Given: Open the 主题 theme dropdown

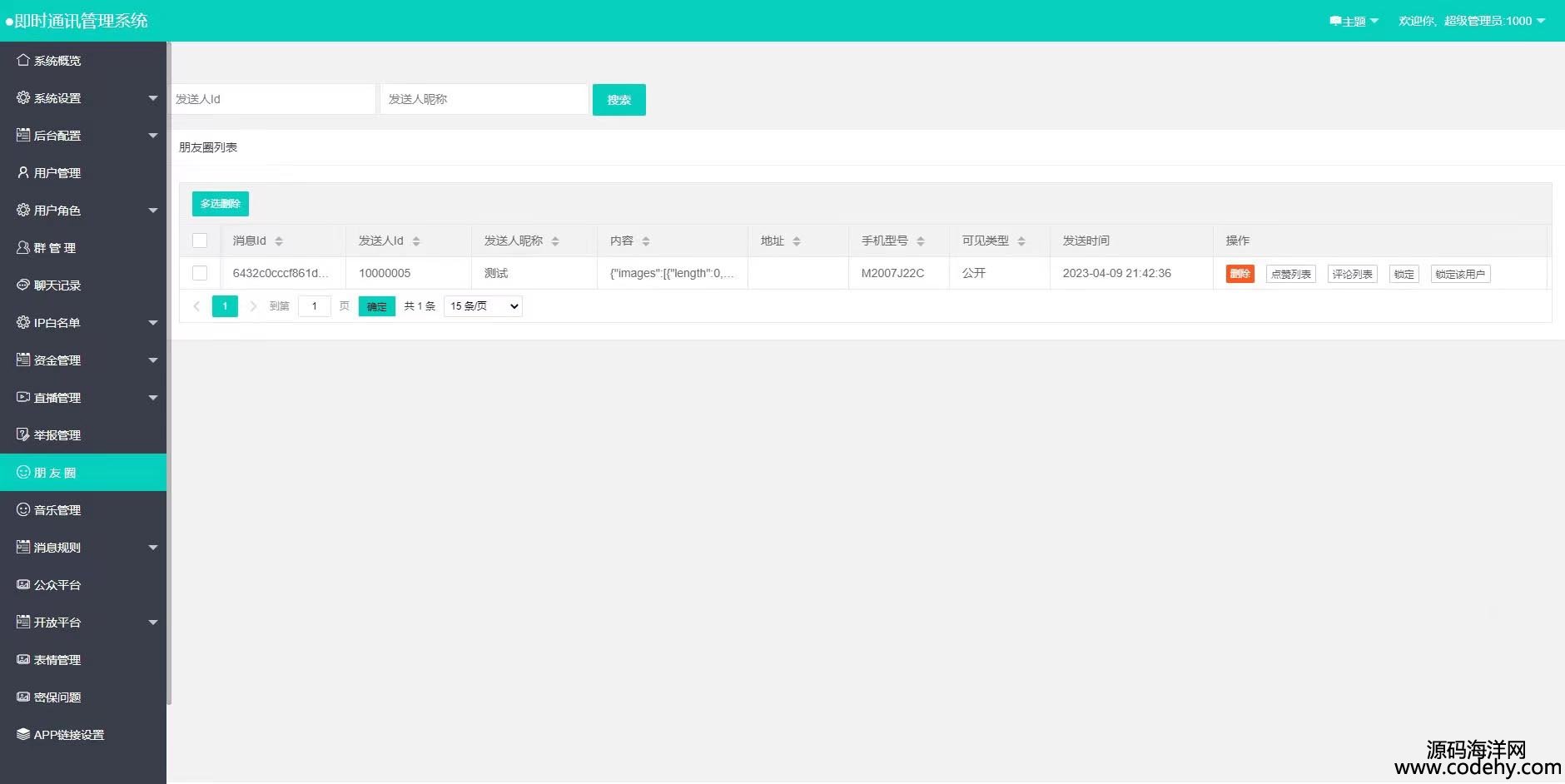Looking at the screenshot, I should (1354, 21).
